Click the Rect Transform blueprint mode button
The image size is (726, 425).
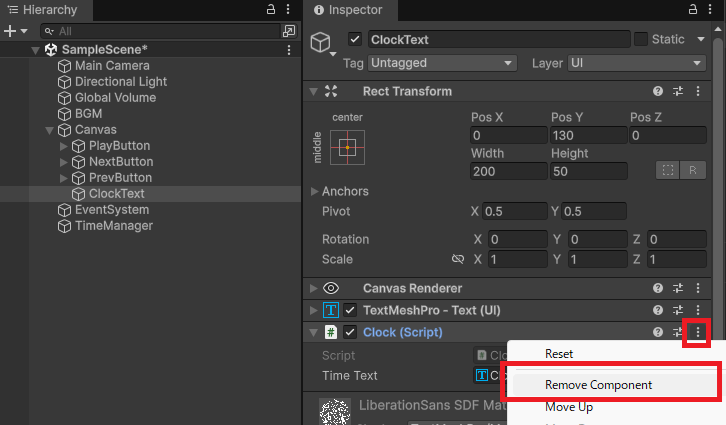667,170
